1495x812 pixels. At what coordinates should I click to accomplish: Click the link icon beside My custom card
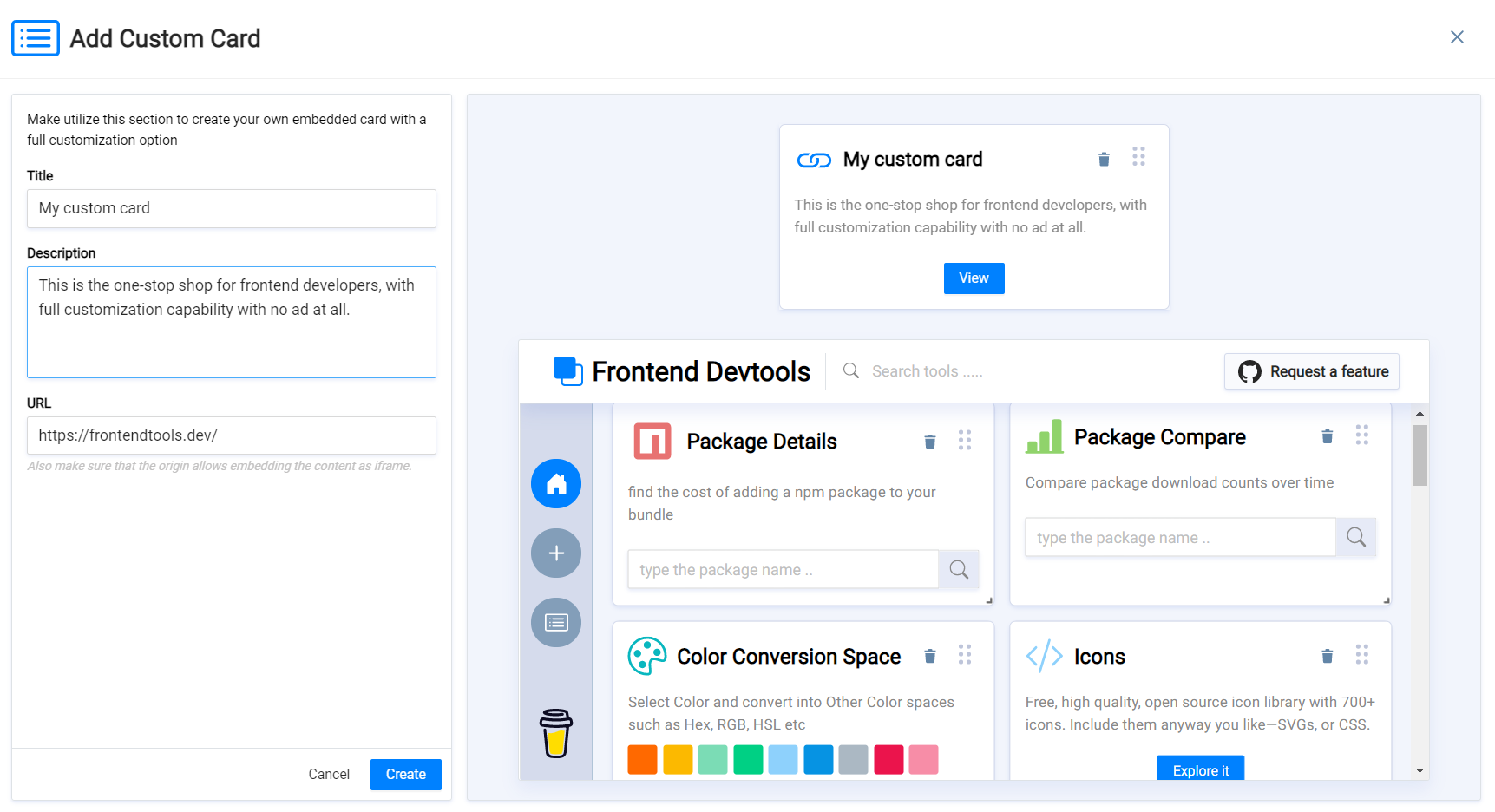click(812, 159)
